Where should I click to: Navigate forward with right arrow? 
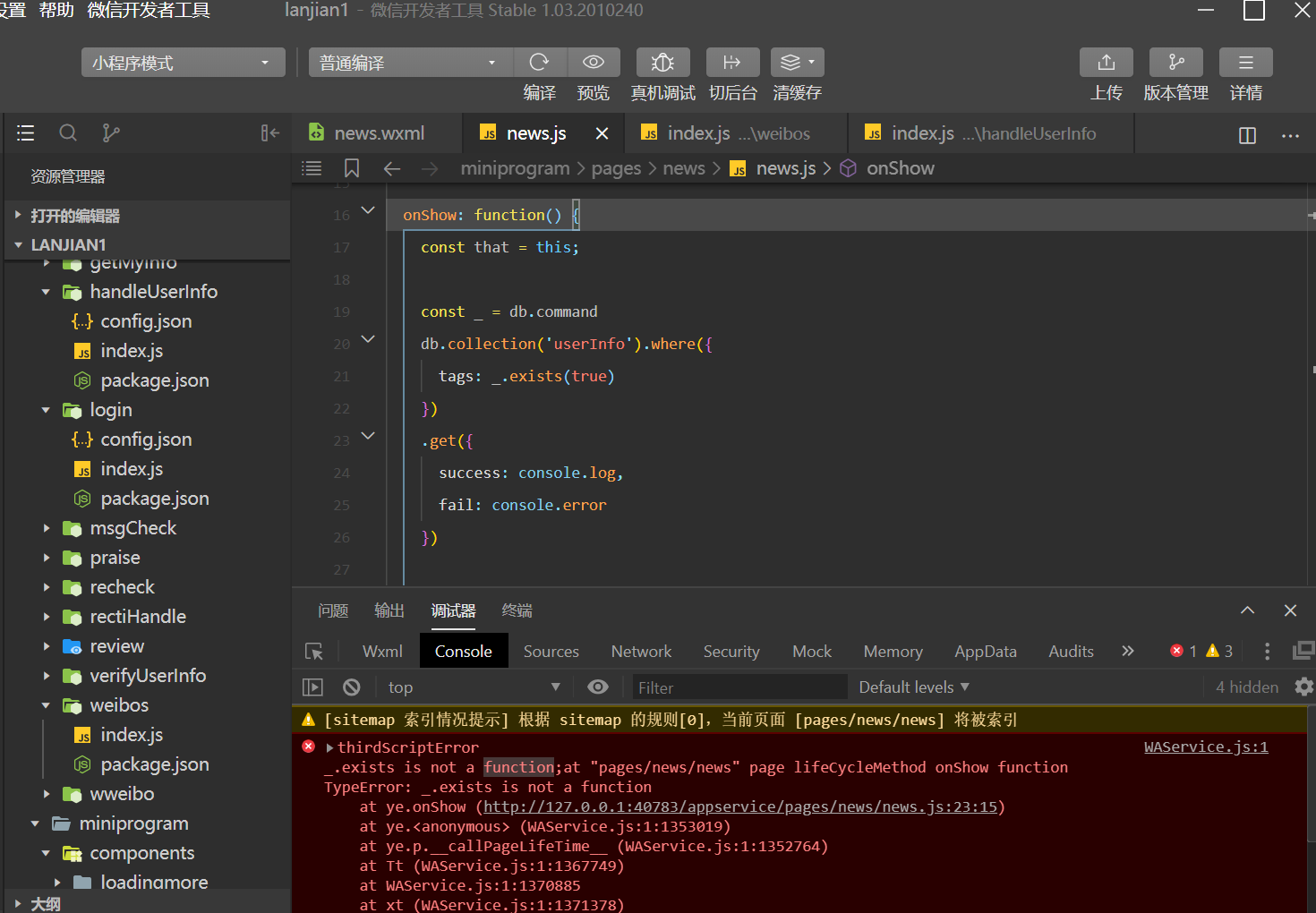pos(430,168)
